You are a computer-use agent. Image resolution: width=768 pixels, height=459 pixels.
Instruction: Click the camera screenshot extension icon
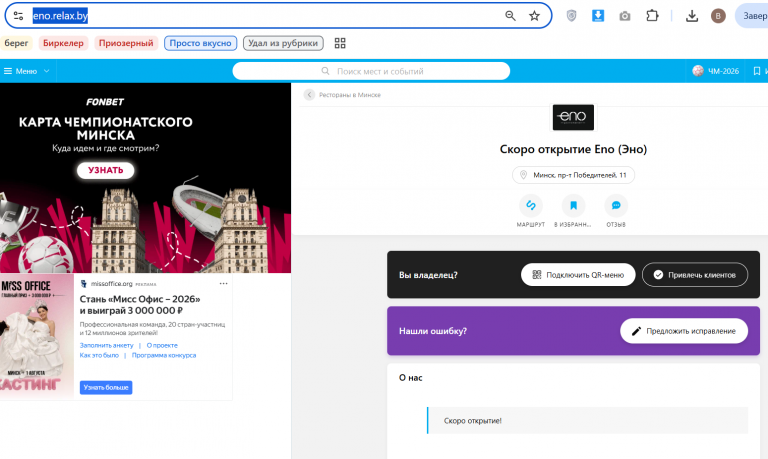point(624,16)
